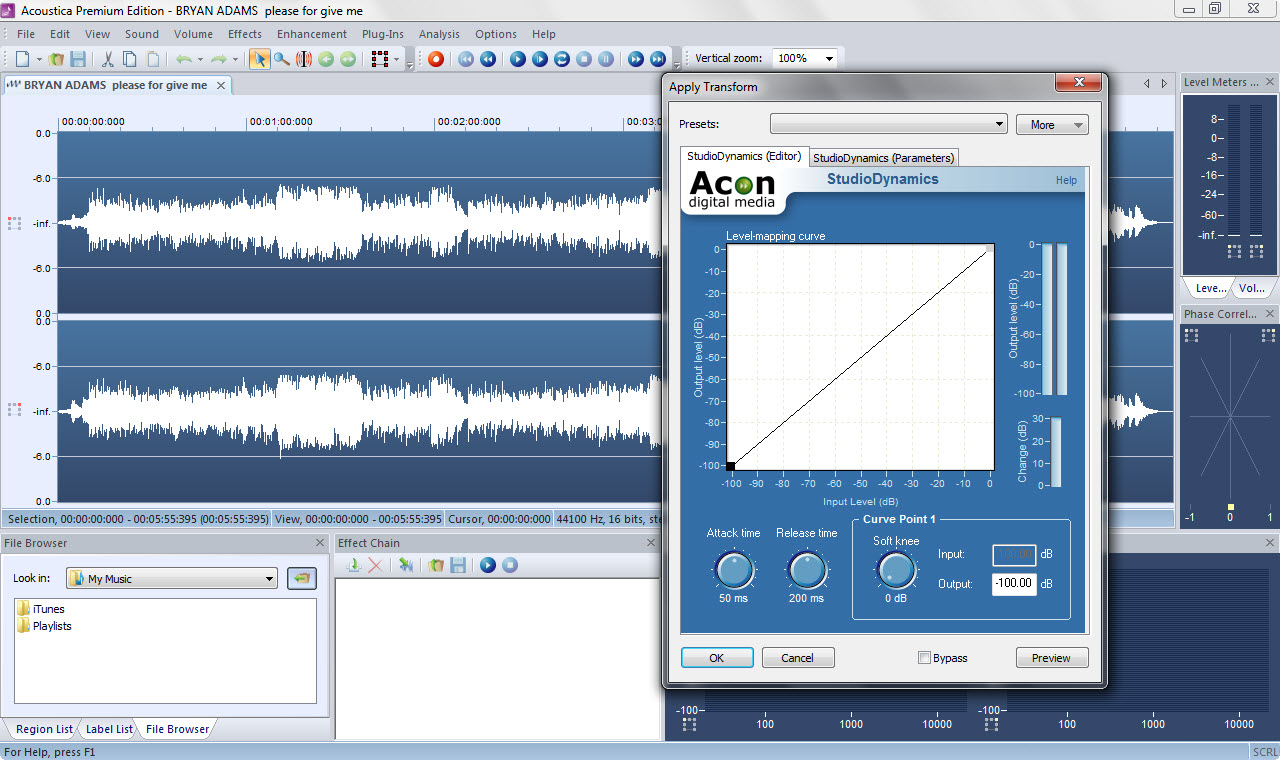Undo the last action
Screen dimensions: 1280x760
[x=184, y=59]
